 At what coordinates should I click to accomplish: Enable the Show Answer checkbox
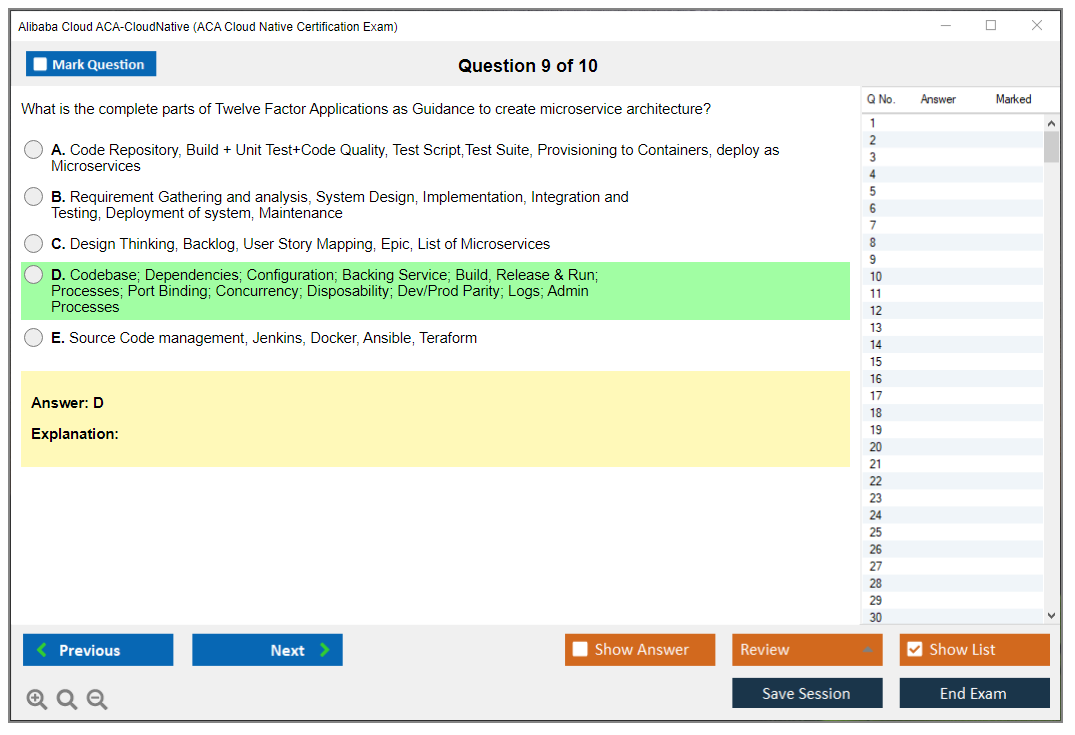tap(581, 650)
